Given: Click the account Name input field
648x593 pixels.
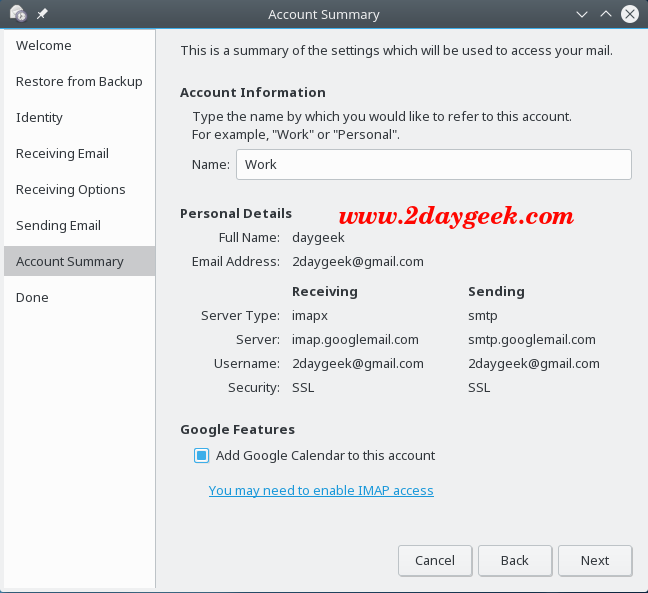Looking at the screenshot, I should [434, 164].
